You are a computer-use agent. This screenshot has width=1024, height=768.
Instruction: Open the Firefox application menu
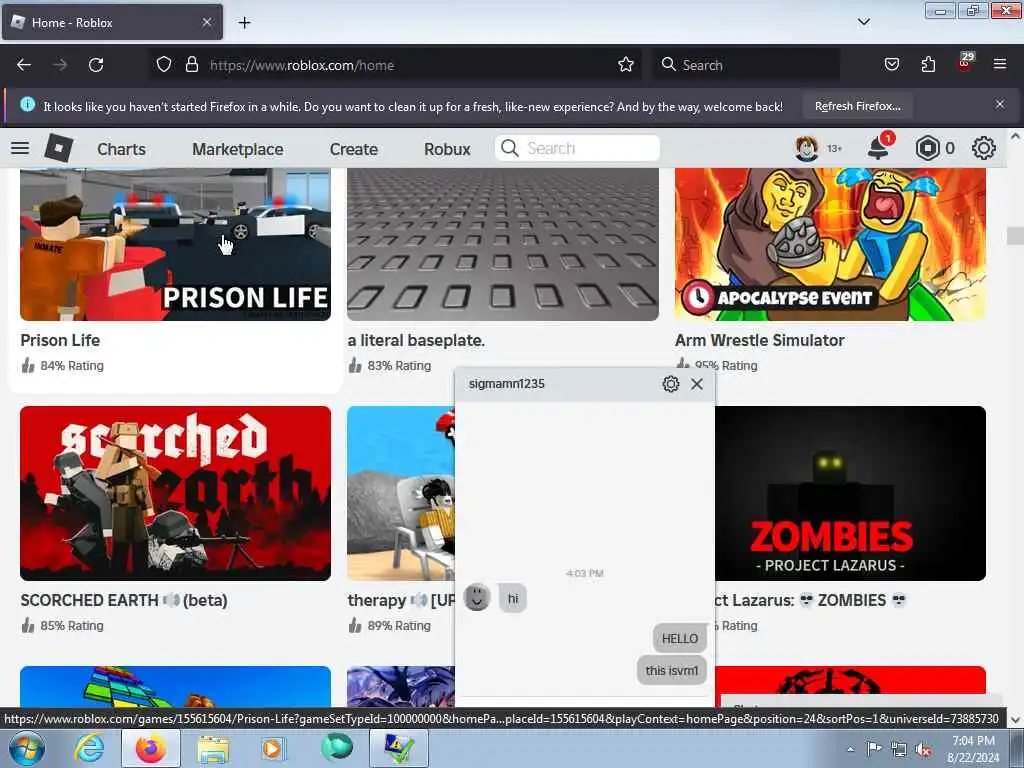point(1000,65)
